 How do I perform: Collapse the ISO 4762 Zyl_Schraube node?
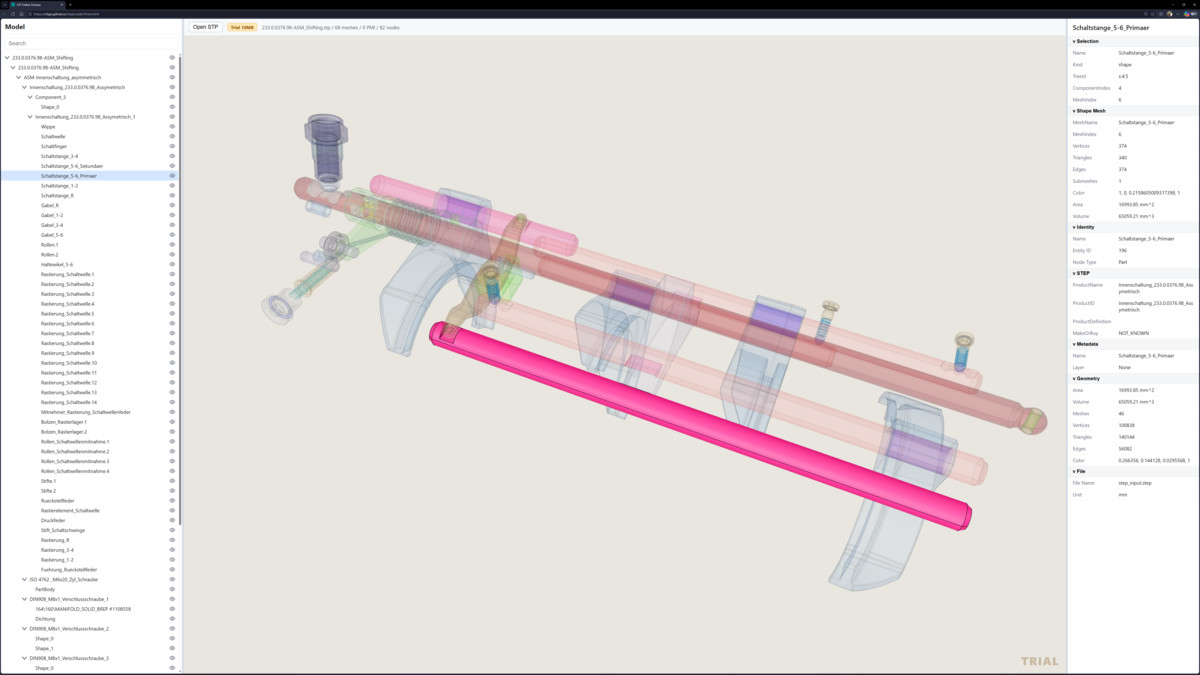[25, 579]
